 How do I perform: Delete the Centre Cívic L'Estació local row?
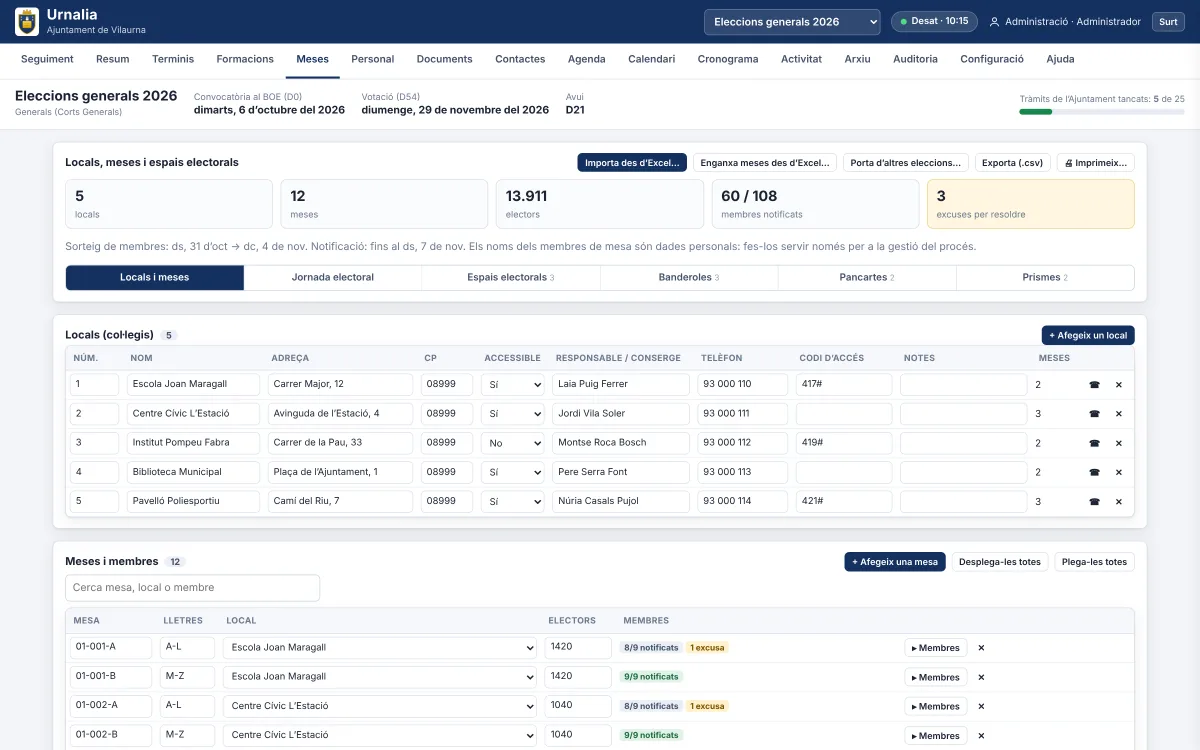pos(1119,414)
